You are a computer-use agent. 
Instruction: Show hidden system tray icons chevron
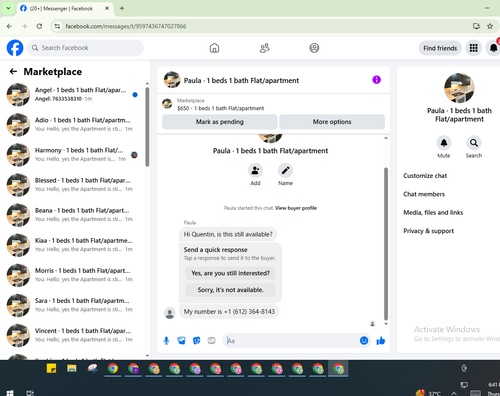454,393
